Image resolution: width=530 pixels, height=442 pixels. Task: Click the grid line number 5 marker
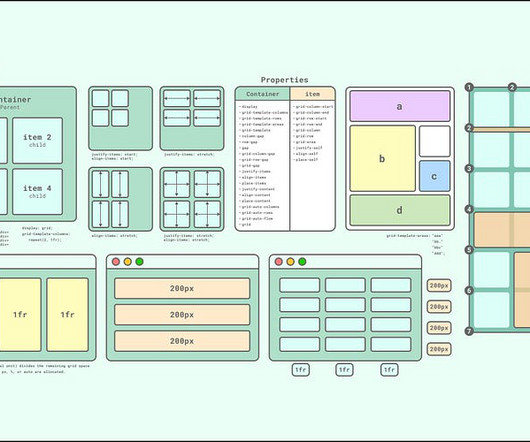[x=469, y=250]
